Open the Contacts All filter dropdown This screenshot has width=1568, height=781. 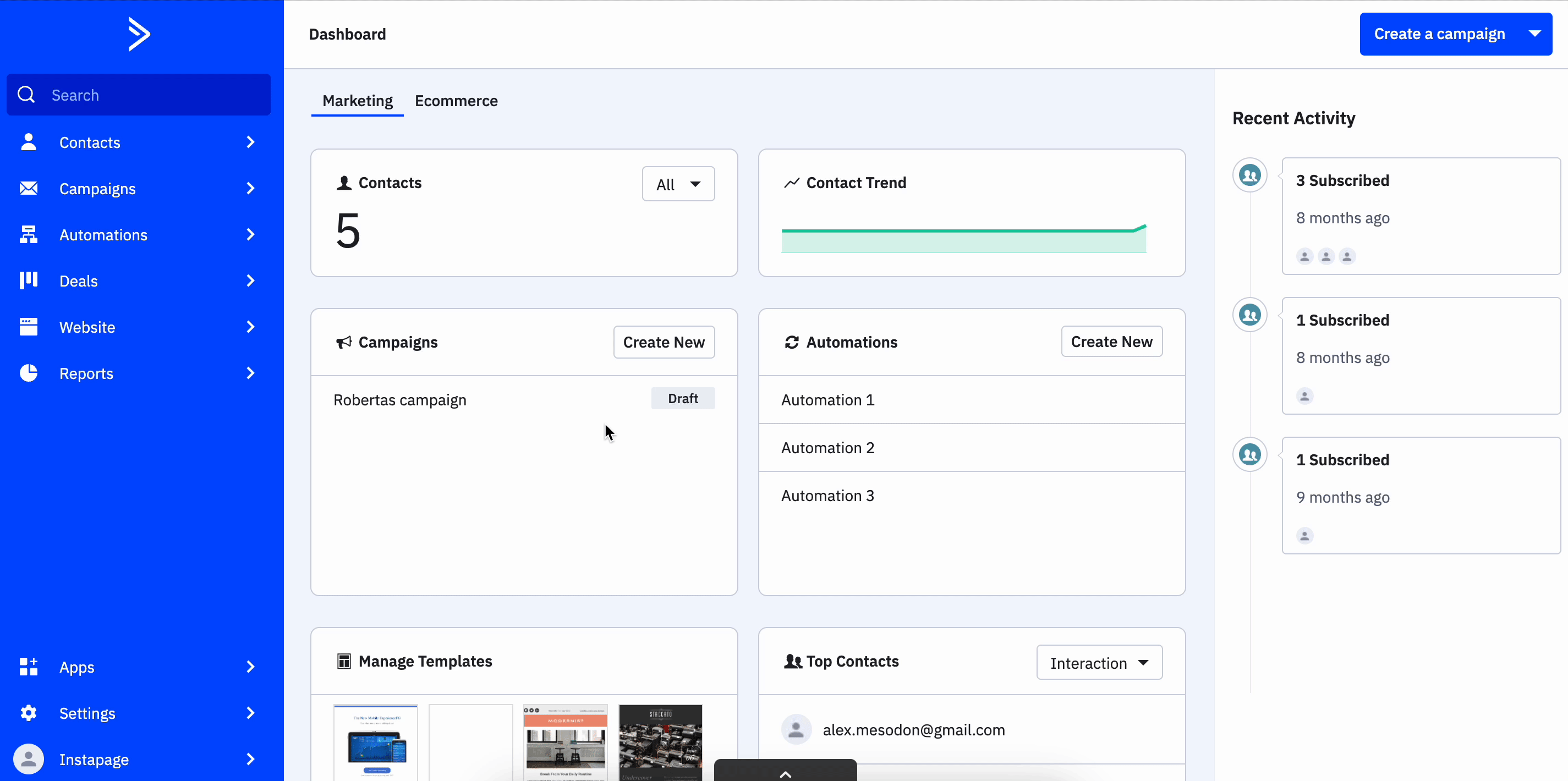pos(678,184)
